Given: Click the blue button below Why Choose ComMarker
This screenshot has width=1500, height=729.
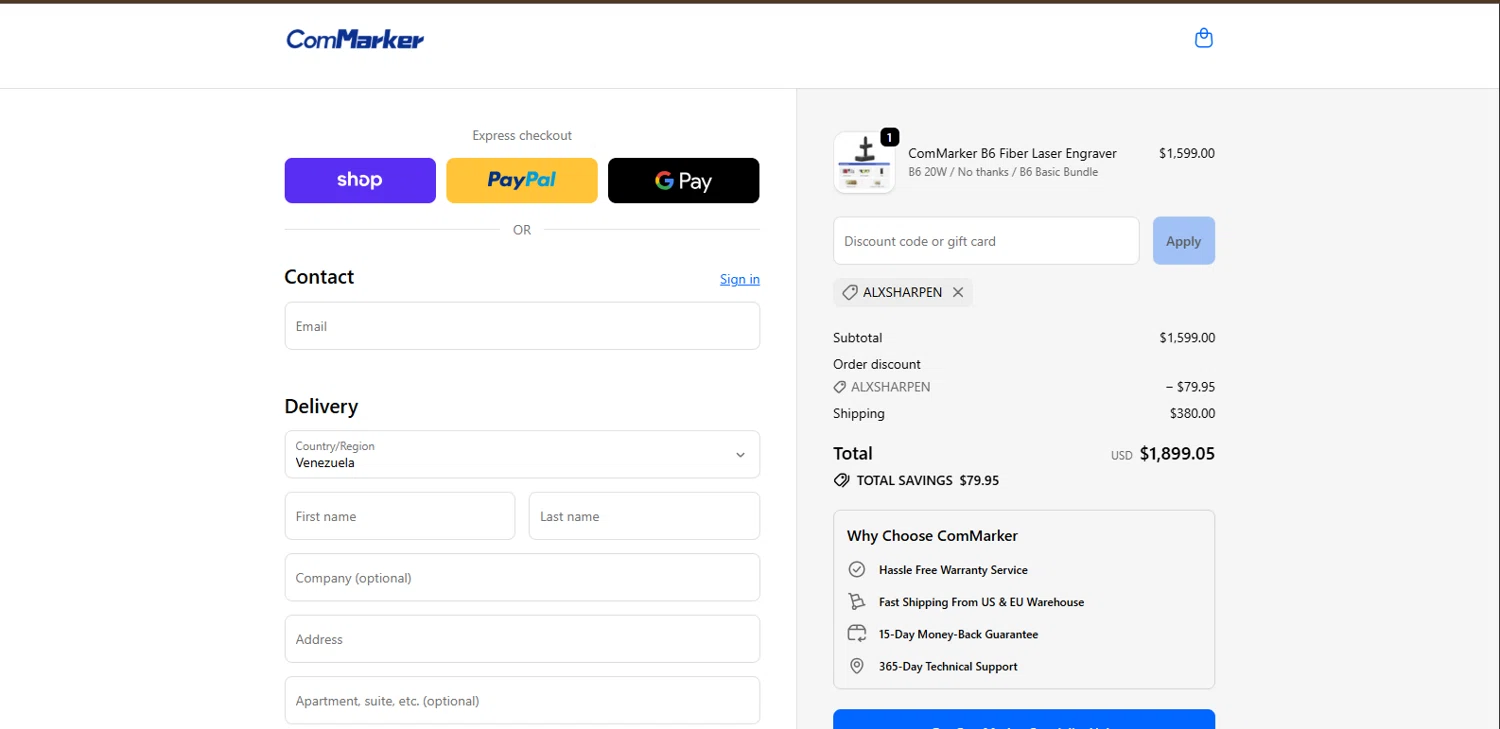Looking at the screenshot, I should [1024, 720].
